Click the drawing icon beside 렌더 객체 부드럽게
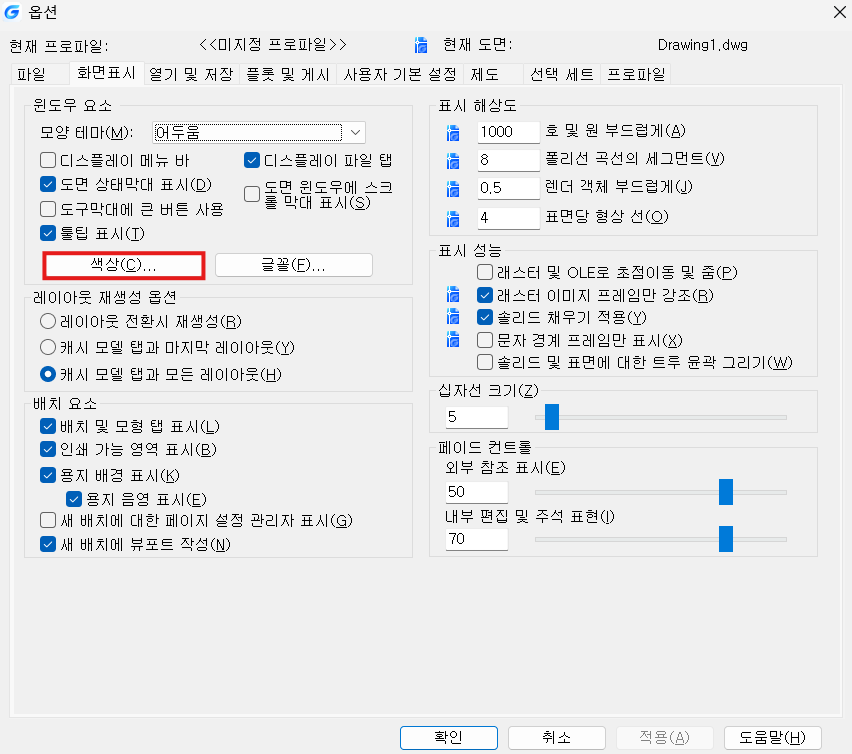The width and height of the screenshot is (852, 754). (453, 188)
